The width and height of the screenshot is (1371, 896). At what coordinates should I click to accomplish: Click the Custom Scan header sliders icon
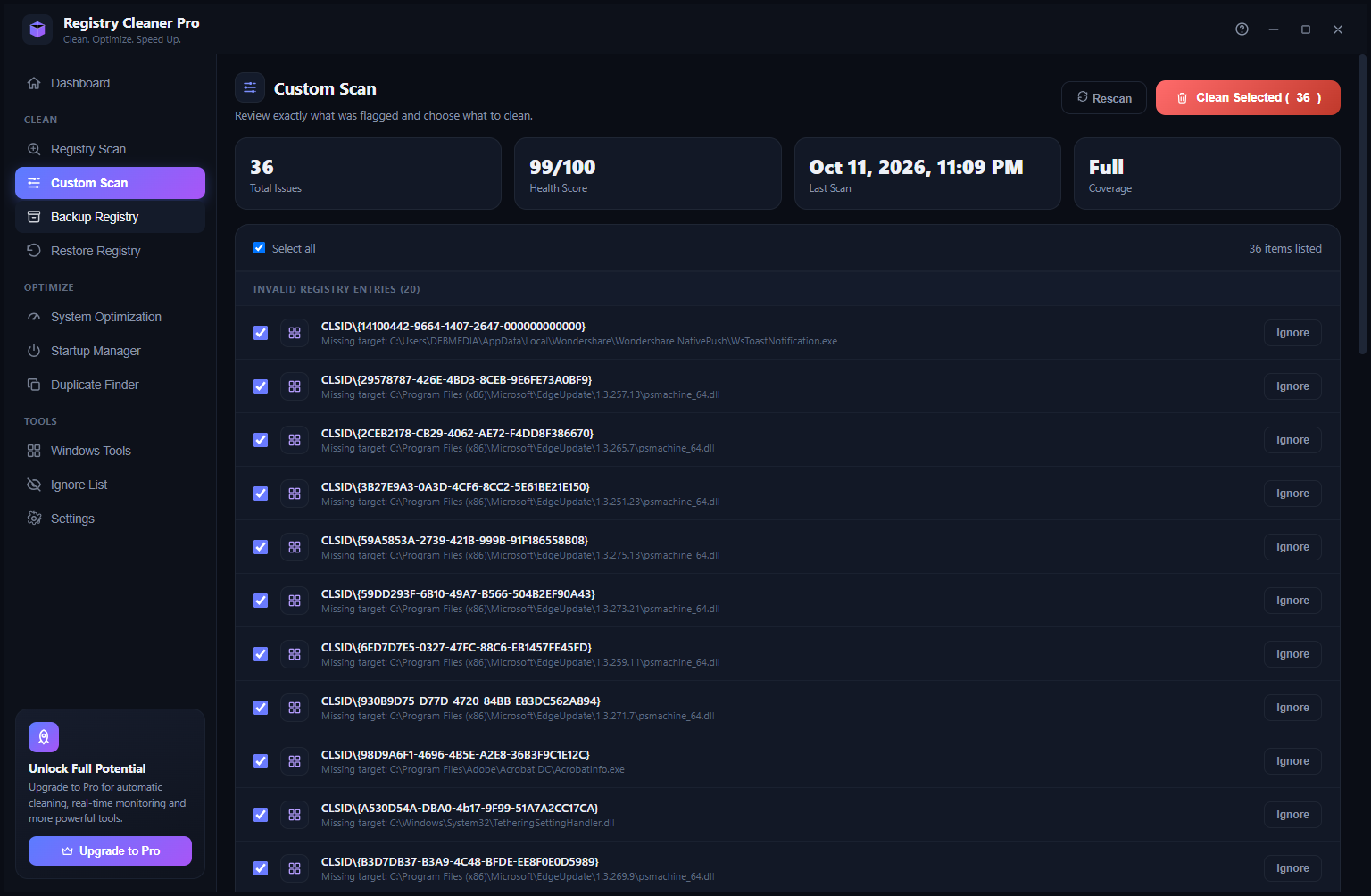click(250, 87)
